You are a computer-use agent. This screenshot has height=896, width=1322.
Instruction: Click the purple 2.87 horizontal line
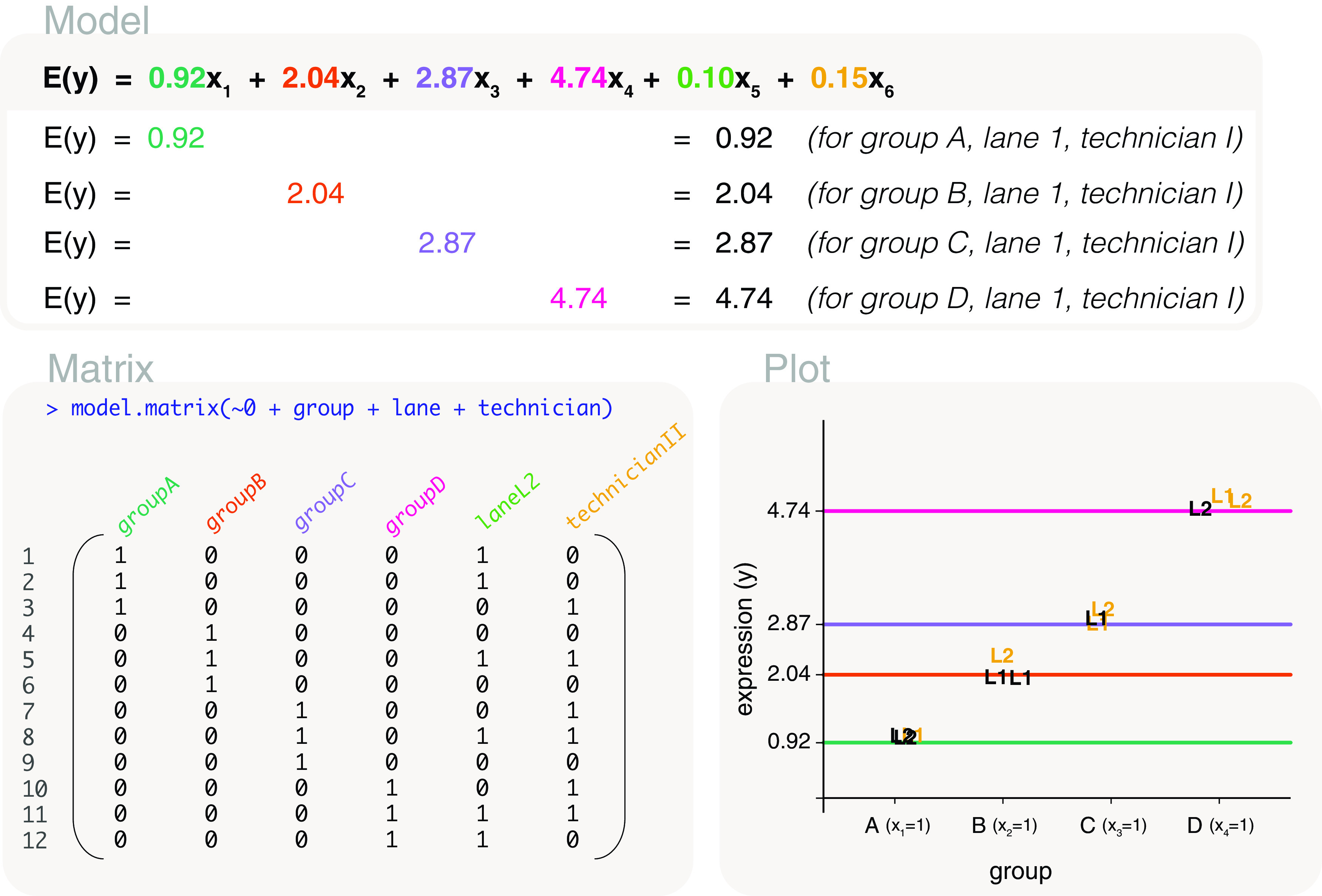click(1058, 624)
